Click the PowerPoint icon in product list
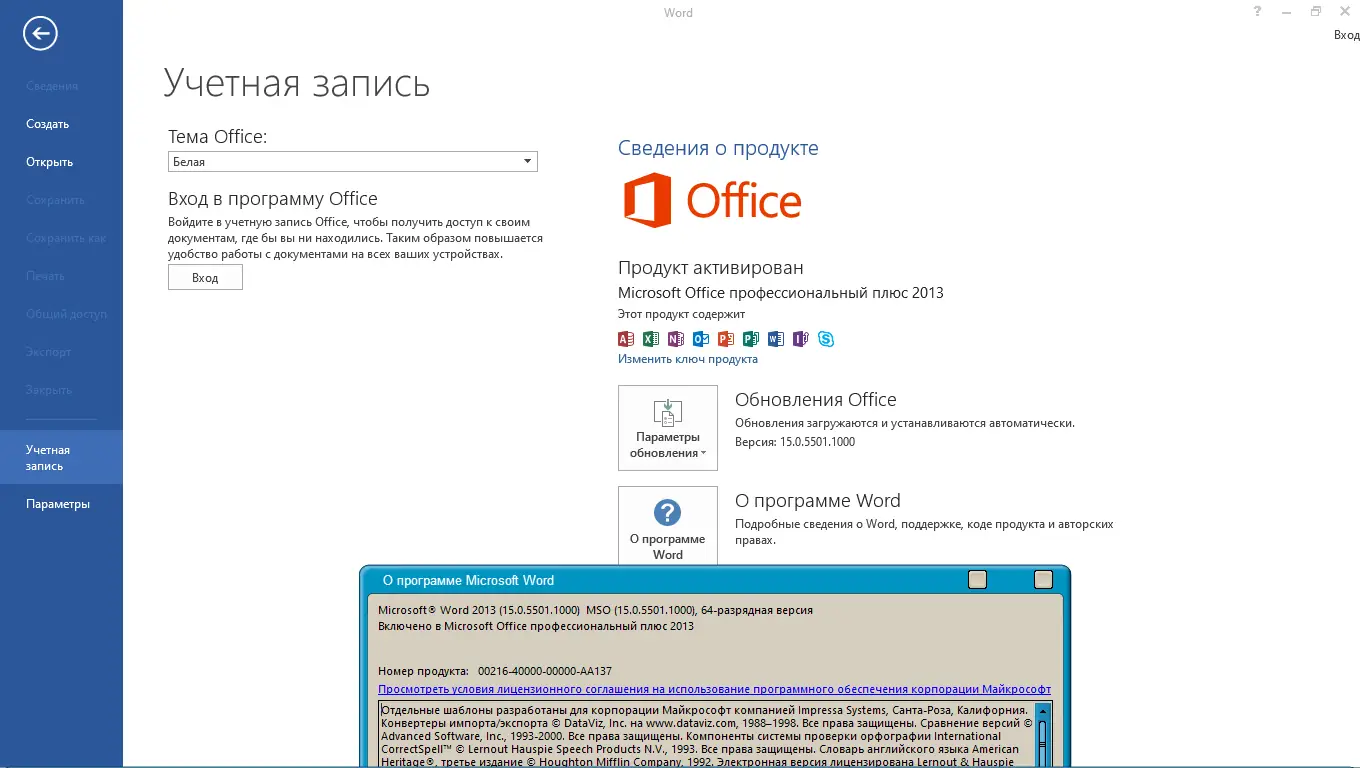 click(726, 339)
